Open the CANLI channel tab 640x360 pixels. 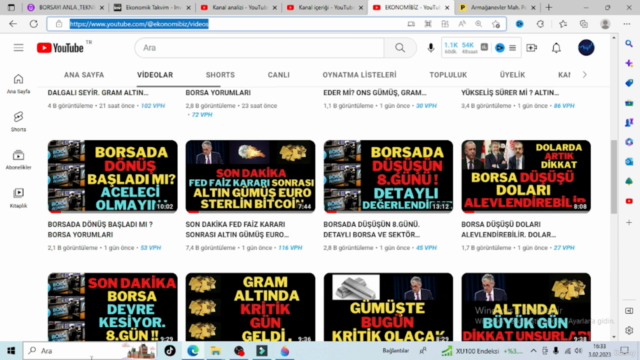(x=278, y=75)
